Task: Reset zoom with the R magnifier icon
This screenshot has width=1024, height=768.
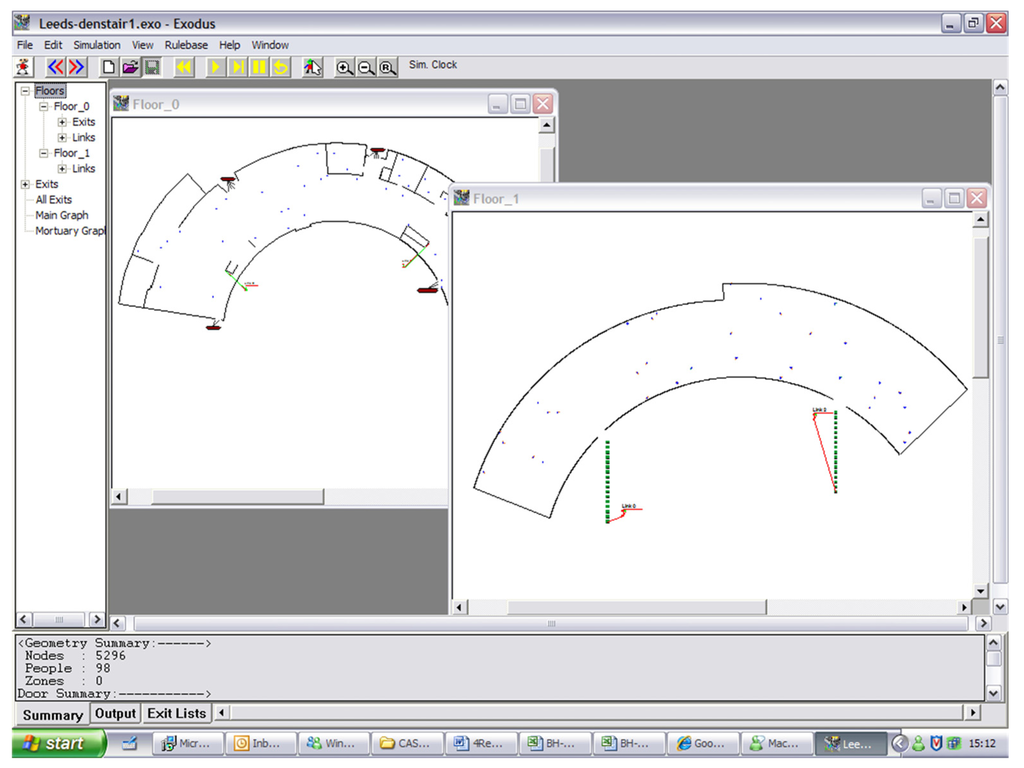Action: click(386, 67)
